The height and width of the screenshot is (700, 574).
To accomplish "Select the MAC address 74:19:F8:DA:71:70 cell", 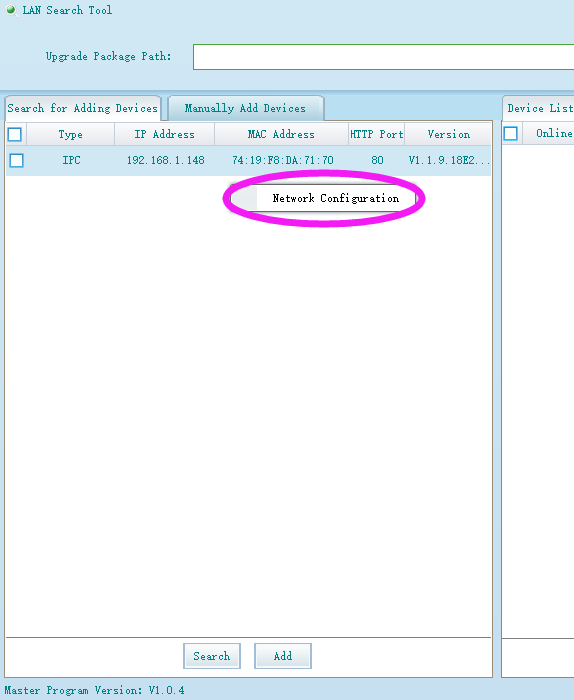I will (283, 160).
